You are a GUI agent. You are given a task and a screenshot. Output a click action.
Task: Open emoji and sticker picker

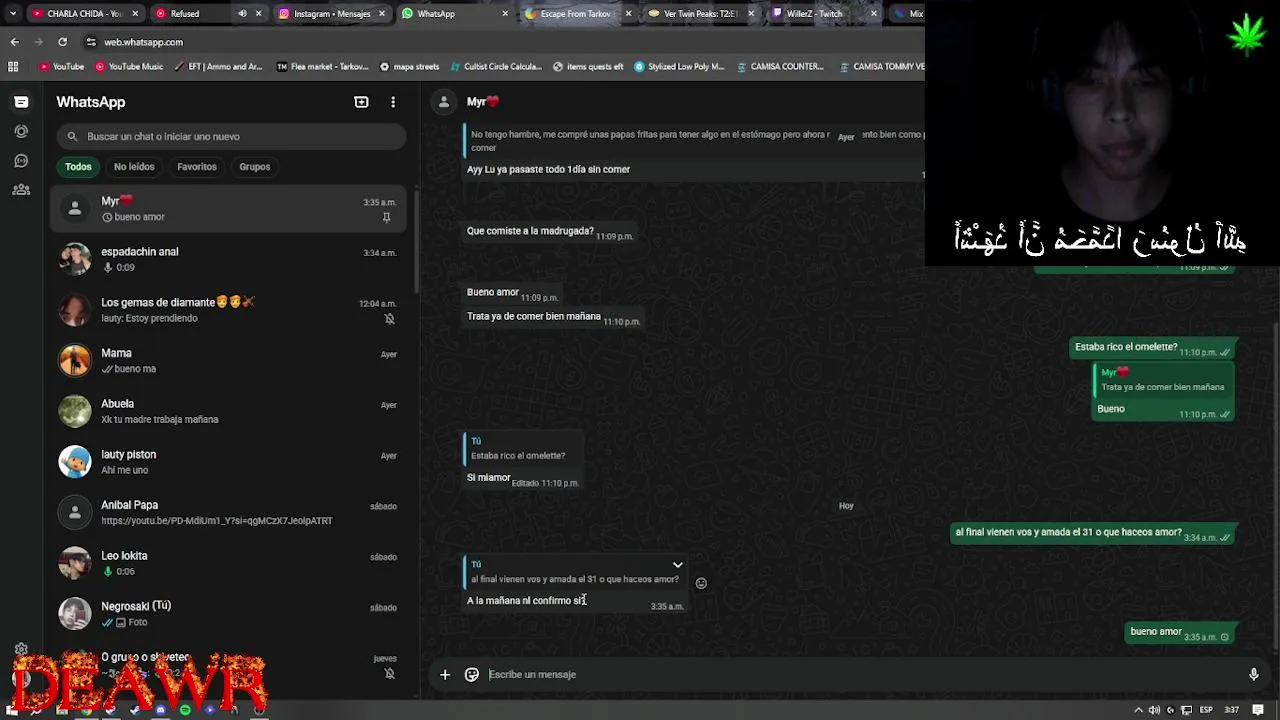pyautogui.click(x=472, y=674)
